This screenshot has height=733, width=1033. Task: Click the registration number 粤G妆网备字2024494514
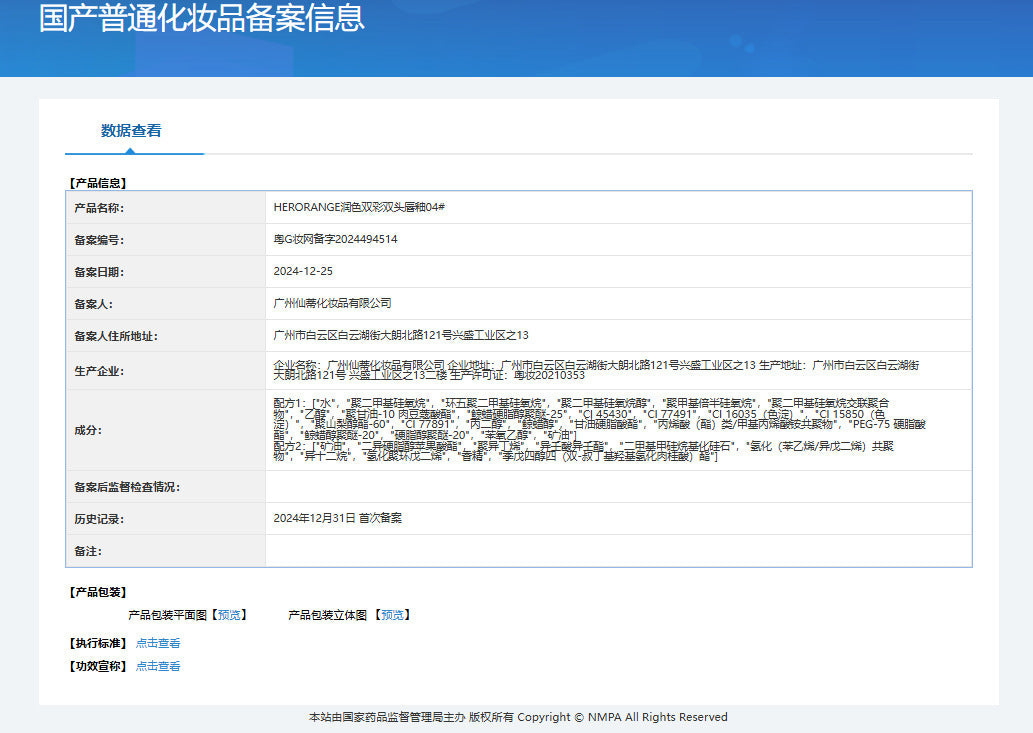[335, 239]
